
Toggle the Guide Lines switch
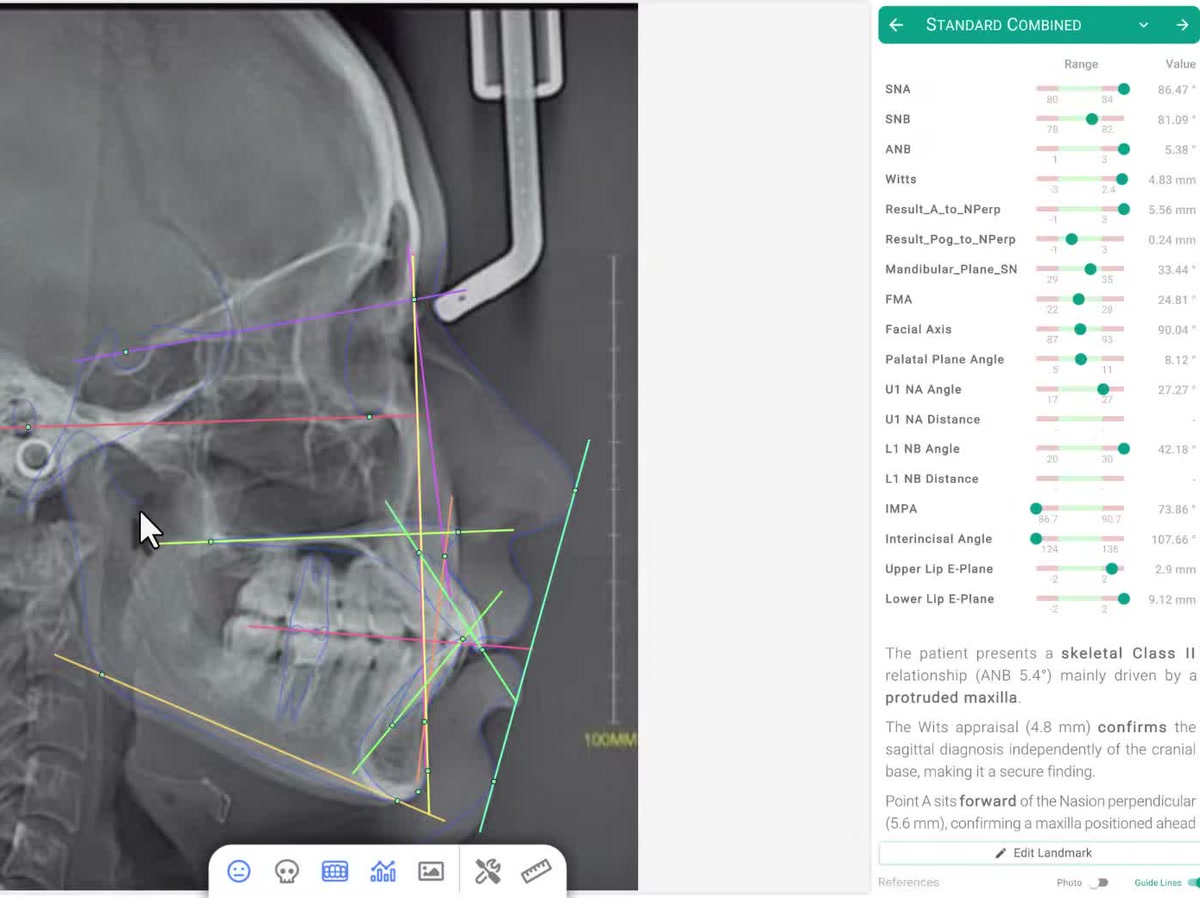tap(1193, 883)
